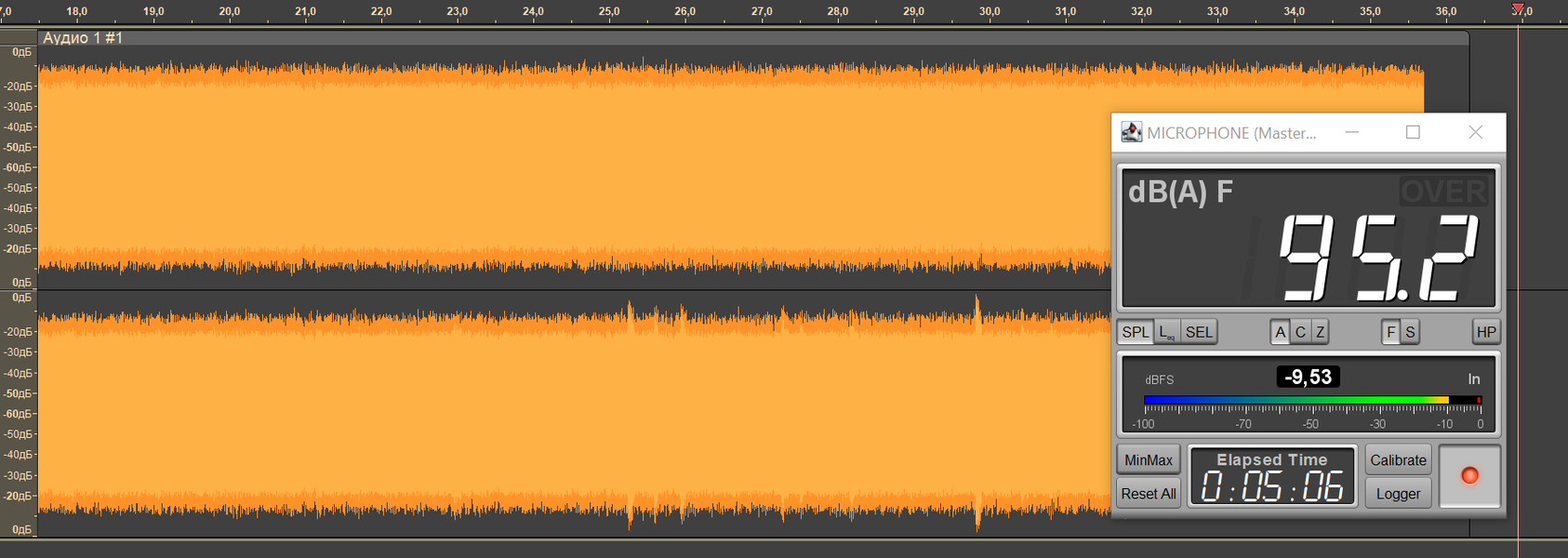Start recording with the red dot button
The height and width of the screenshot is (558, 1568).
coord(1469,476)
